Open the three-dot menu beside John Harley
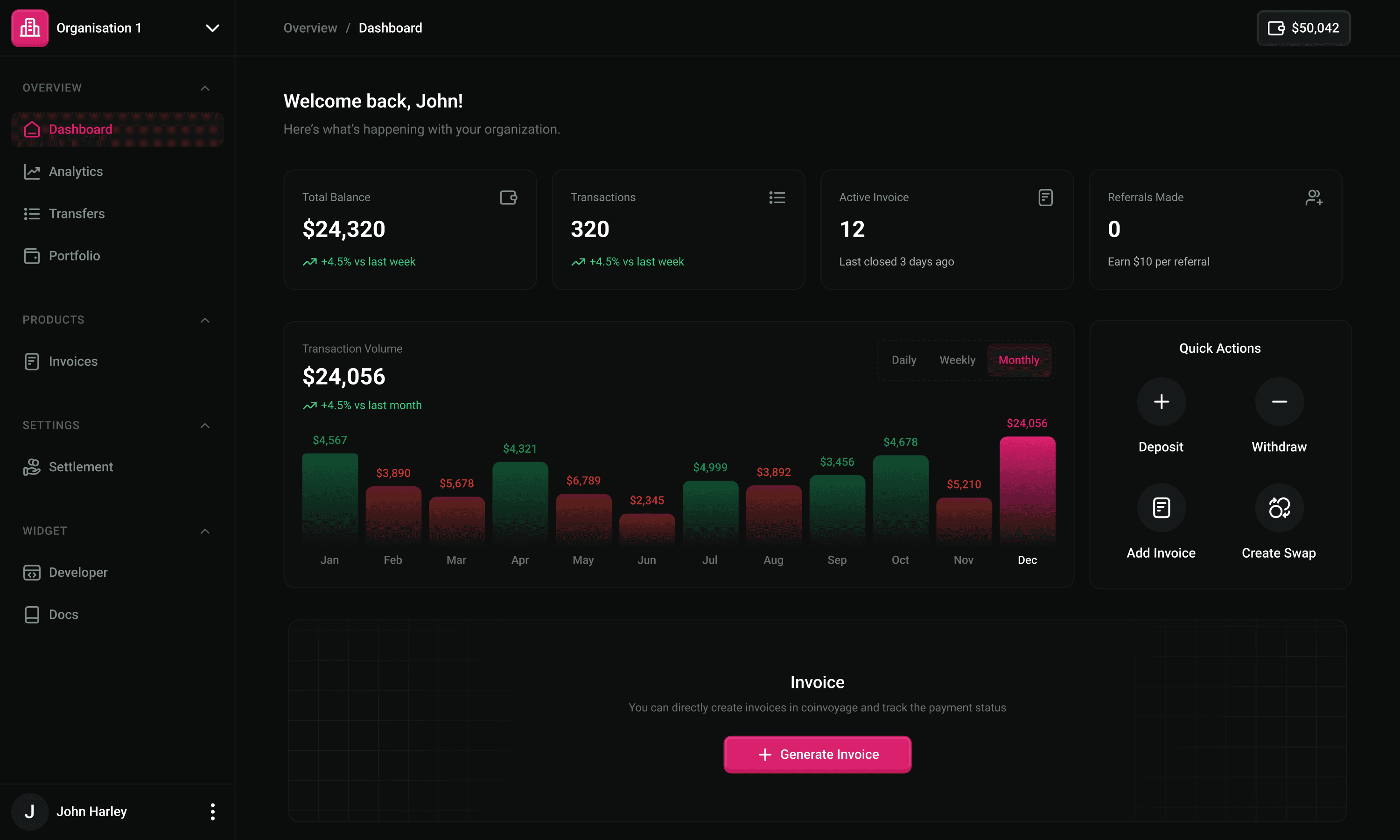The width and height of the screenshot is (1400, 840). (x=213, y=811)
